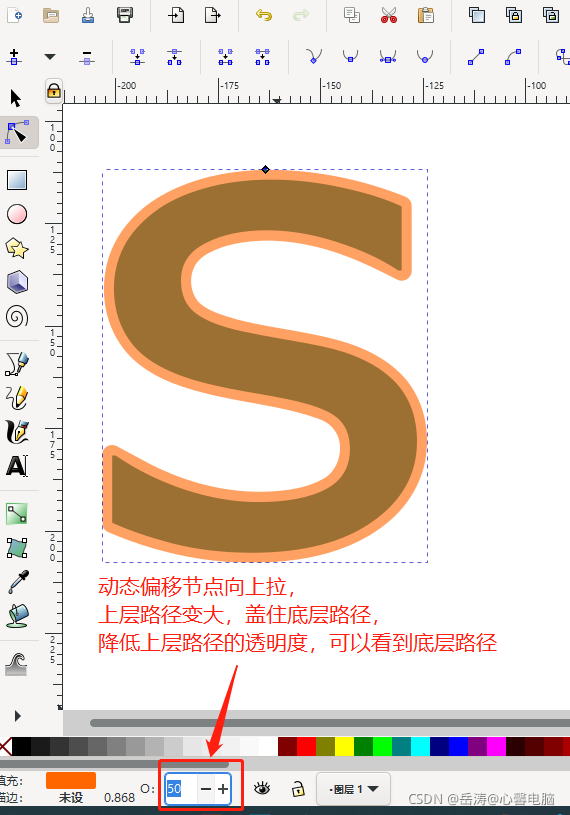Select the Gradient tool
The height and width of the screenshot is (815, 570).
click(x=17, y=514)
